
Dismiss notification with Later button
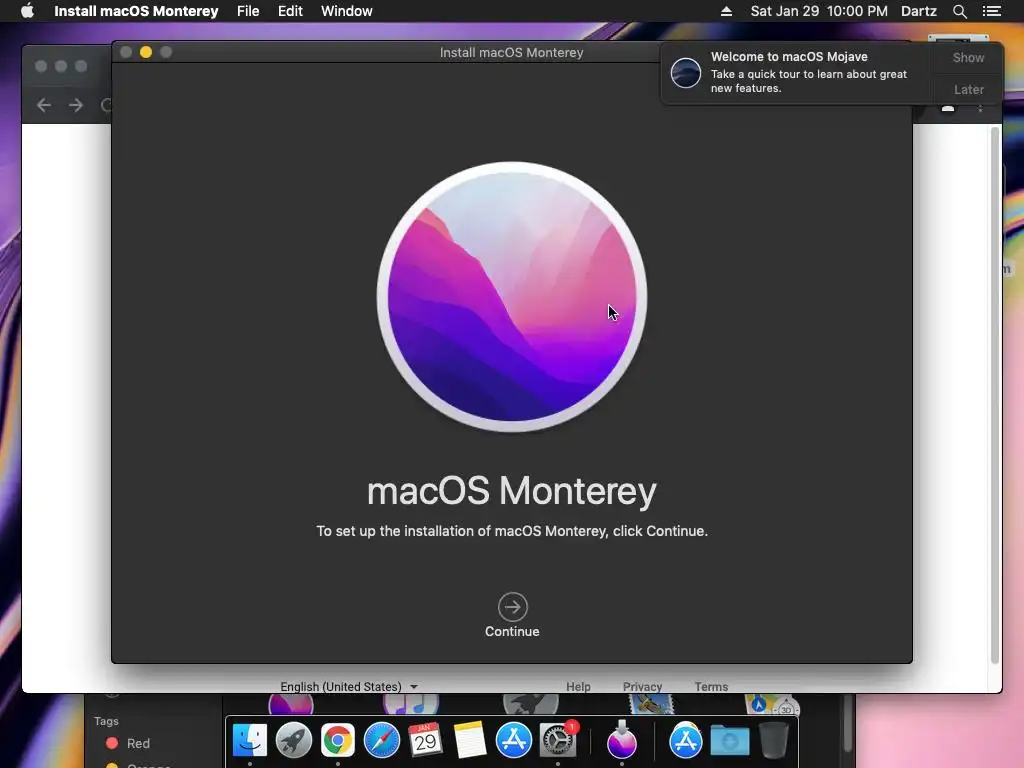[x=968, y=89]
